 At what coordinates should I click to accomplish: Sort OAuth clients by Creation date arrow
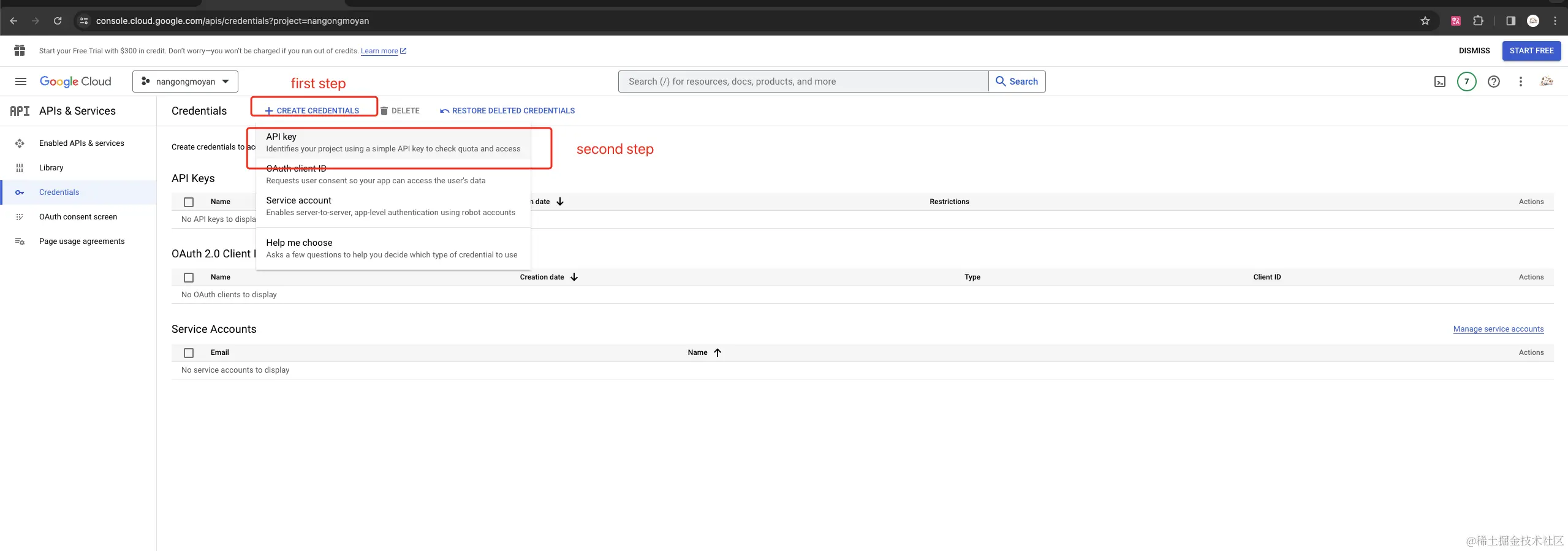[x=574, y=277]
